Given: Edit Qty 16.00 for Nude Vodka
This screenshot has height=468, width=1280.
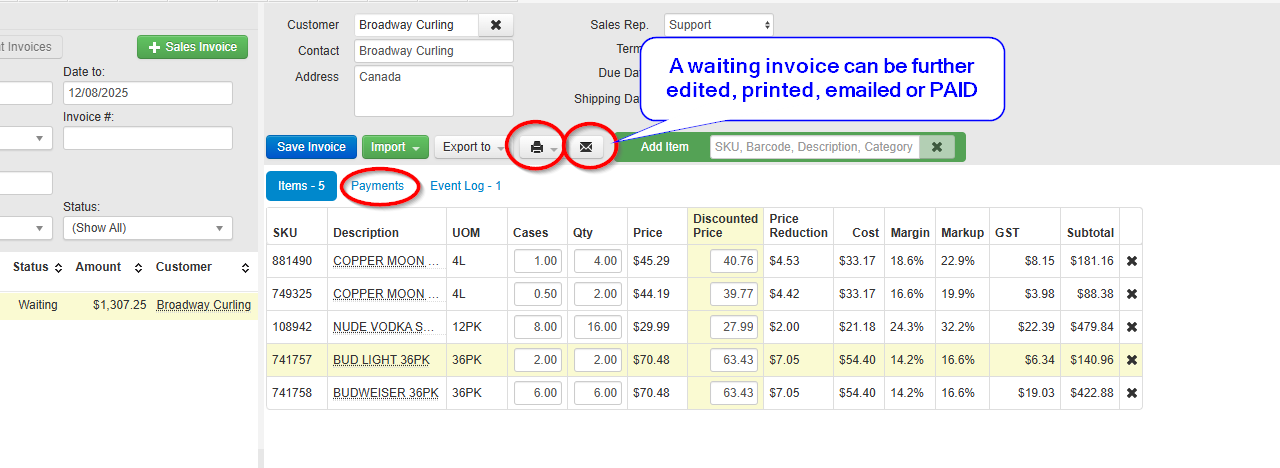Looking at the screenshot, I should (x=598, y=327).
